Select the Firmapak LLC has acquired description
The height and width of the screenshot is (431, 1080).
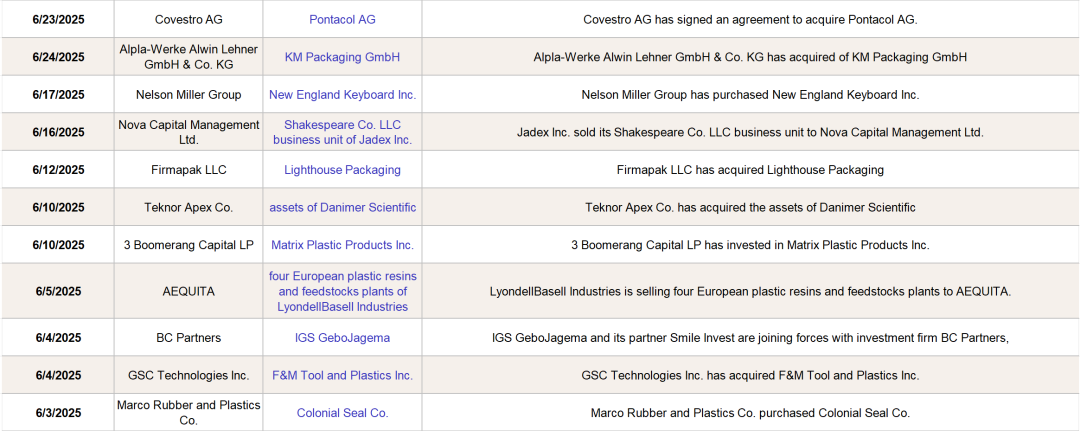click(750, 170)
